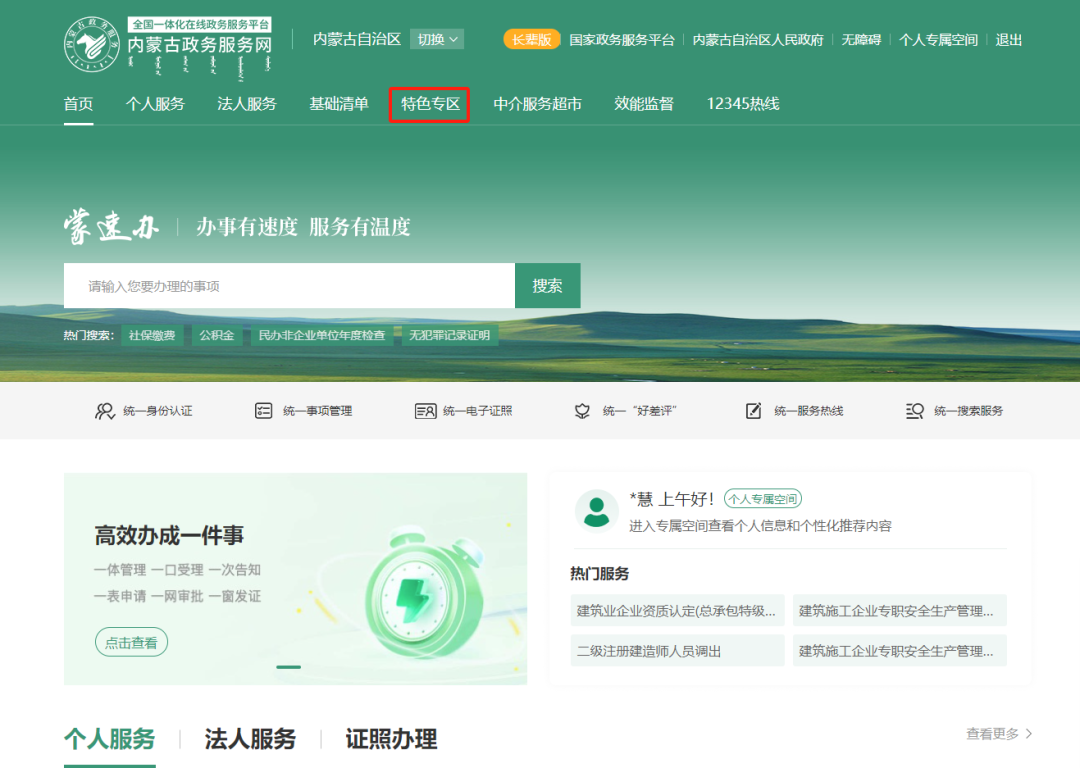Screen dimensions: 1080x768
Task: Click the 社保缴费 hot search tag
Action: (152, 336)
